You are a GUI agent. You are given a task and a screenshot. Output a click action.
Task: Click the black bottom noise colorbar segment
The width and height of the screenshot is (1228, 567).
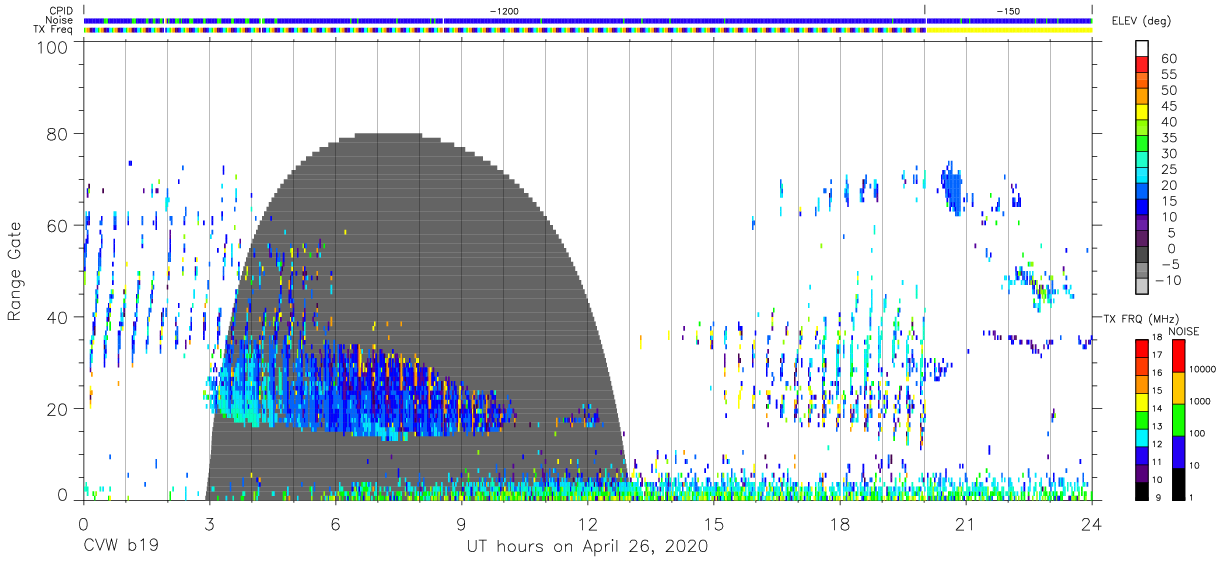pyautogui.click(x=1178, y=484)
